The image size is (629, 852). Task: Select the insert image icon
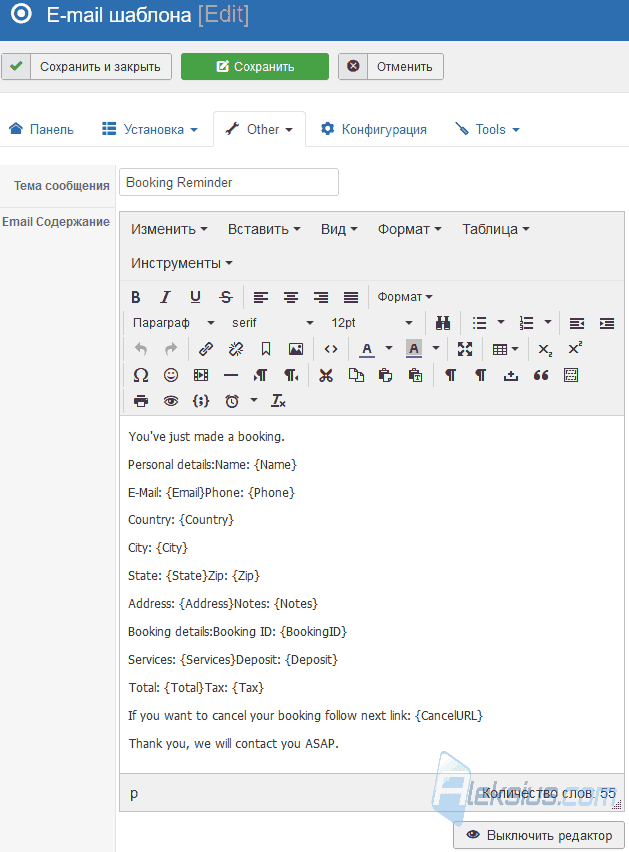(296, 349)
